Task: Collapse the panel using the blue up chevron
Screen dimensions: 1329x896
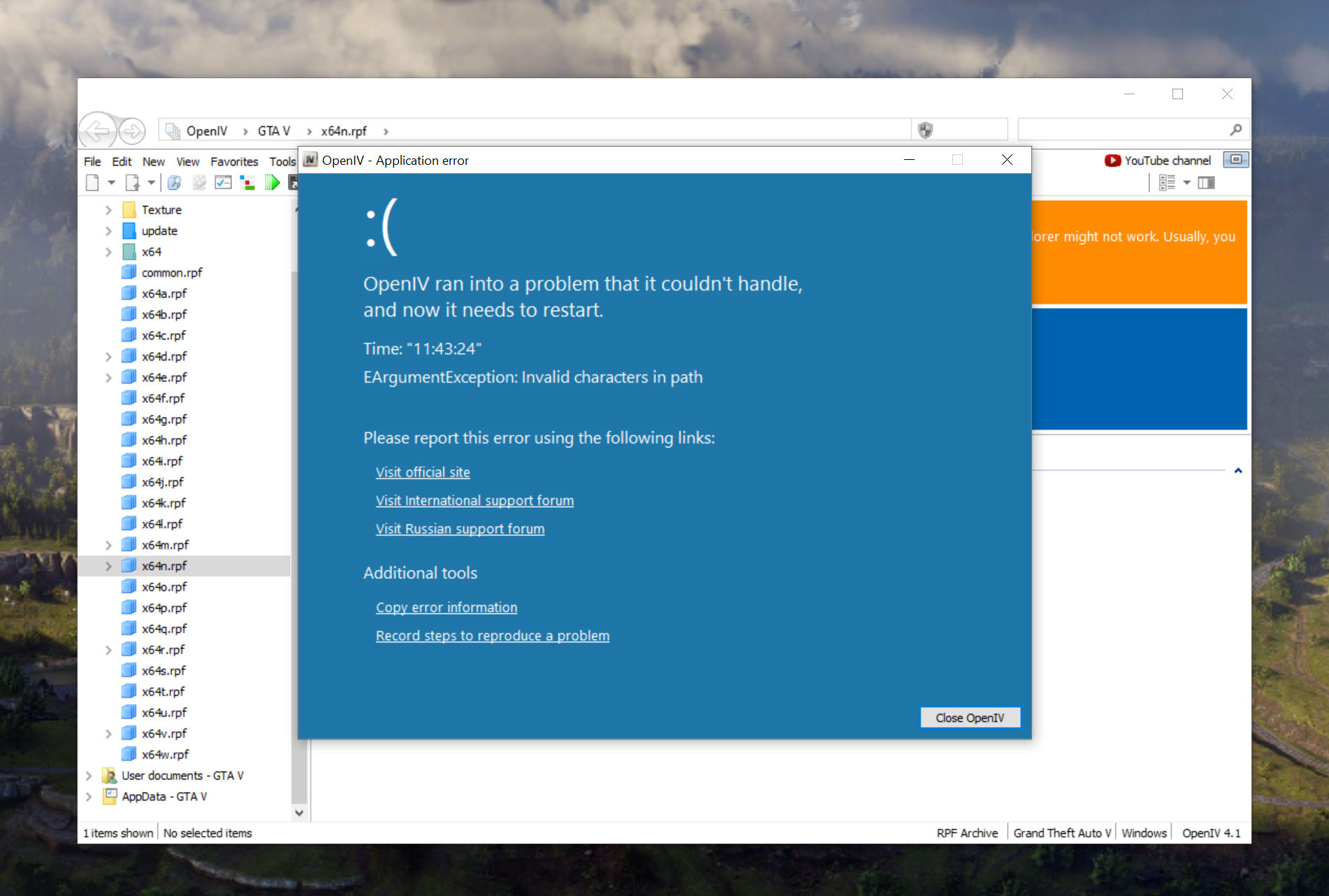Action: point(1237,471)
